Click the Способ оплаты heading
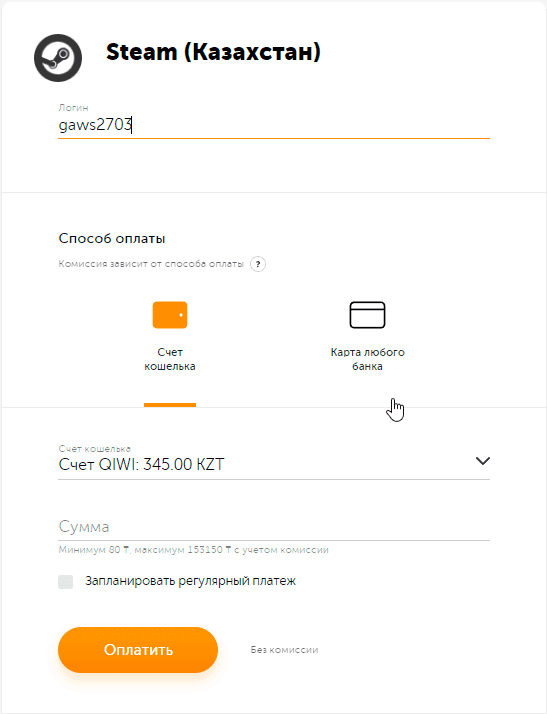Viewport: 547px width, 714px height. pyautogui.click(x=112, y=239)
